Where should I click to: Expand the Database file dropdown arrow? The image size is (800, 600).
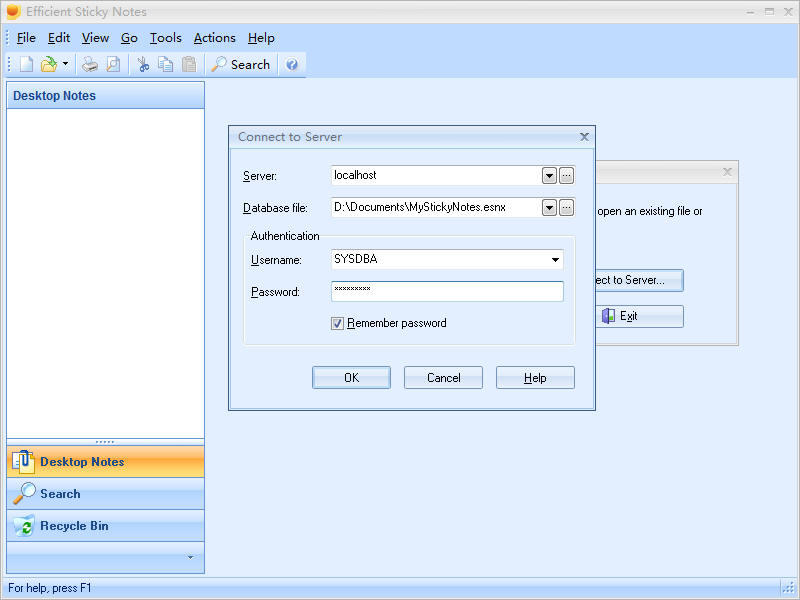click(549, 208)
